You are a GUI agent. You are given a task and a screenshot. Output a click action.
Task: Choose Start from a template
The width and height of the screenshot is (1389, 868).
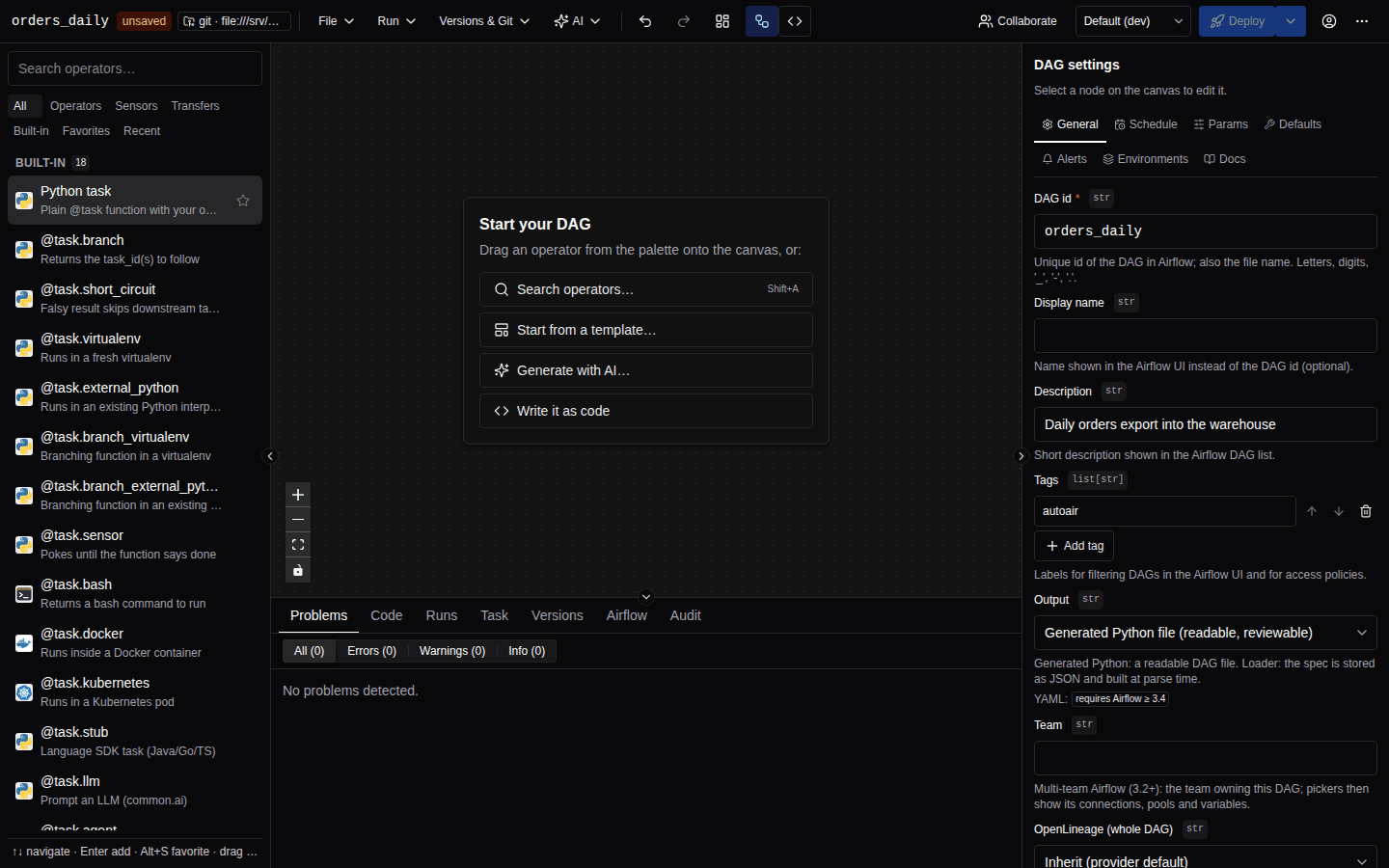coord(646,330)
